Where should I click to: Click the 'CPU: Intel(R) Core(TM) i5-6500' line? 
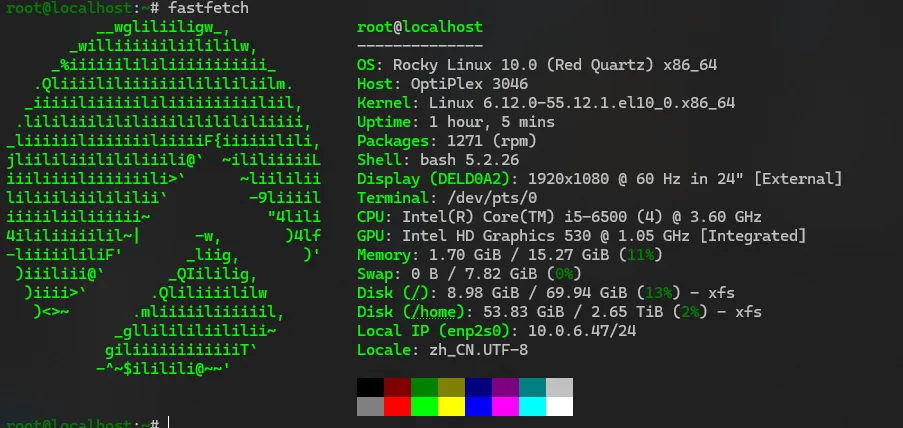pos(559,217)
